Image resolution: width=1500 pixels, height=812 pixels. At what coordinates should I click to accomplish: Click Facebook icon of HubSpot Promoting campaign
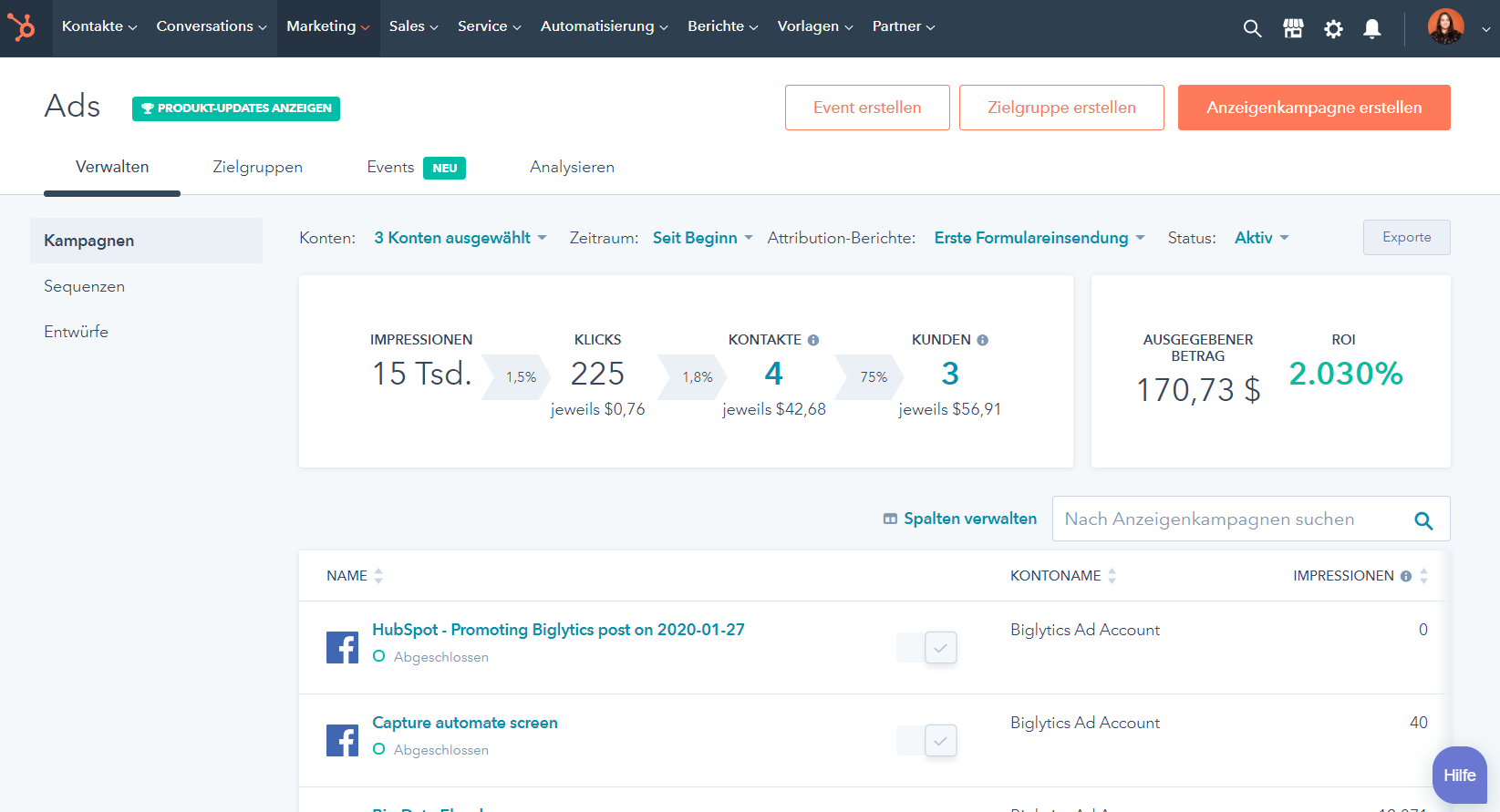(x=342, y=647)
